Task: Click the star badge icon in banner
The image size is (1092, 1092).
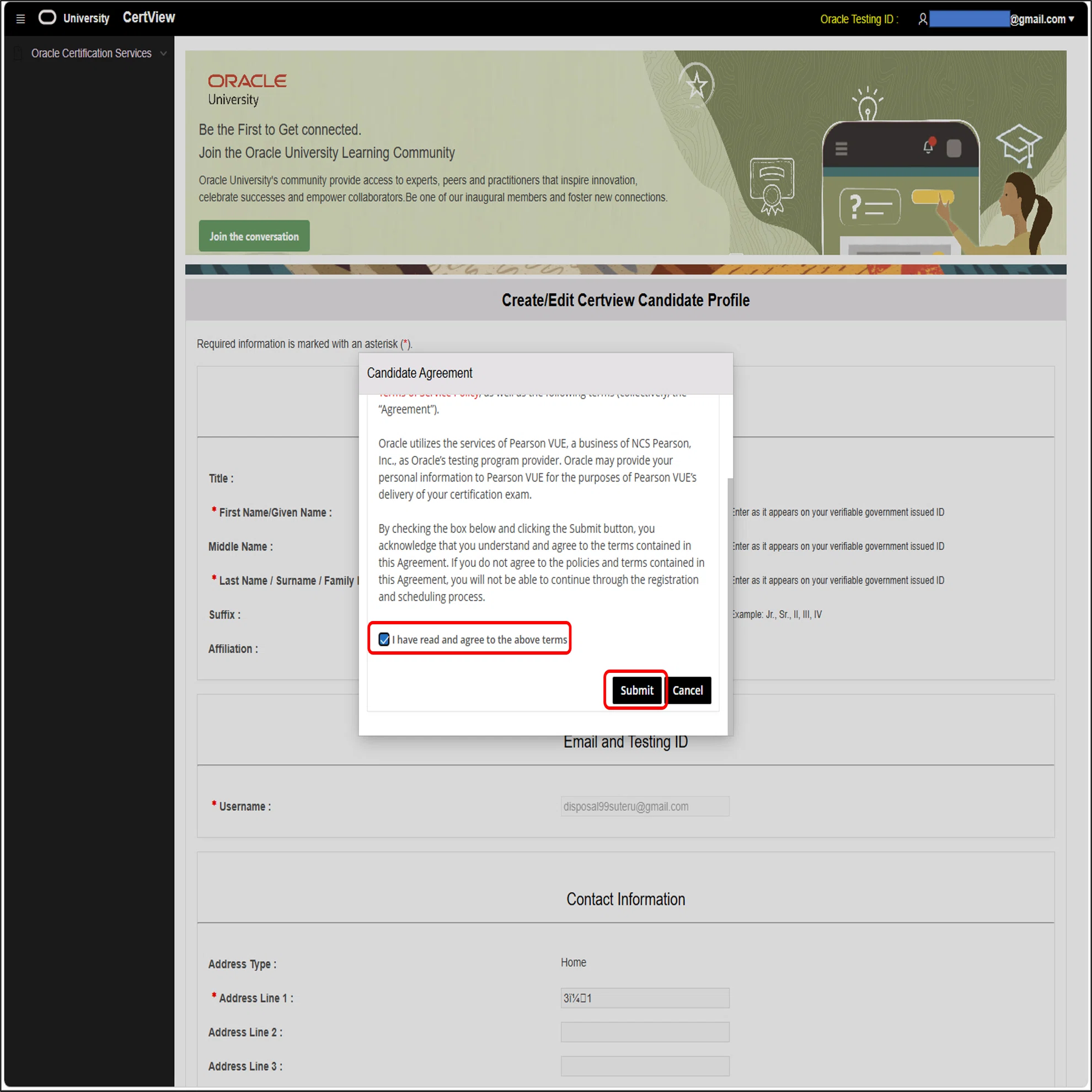Action: [x=697, y=84]
